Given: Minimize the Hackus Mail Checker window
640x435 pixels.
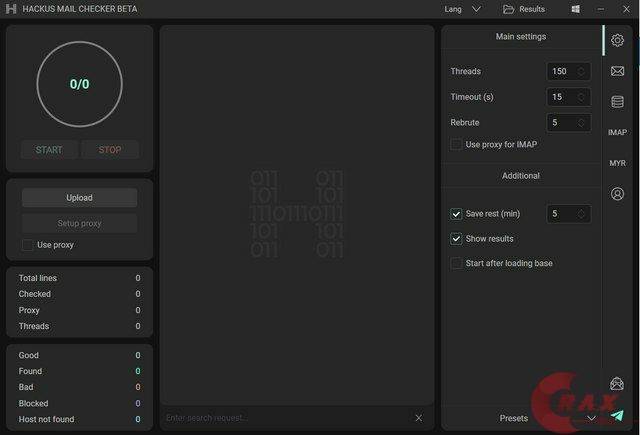Looking at the screenshot, I should [x=600, y=9].
